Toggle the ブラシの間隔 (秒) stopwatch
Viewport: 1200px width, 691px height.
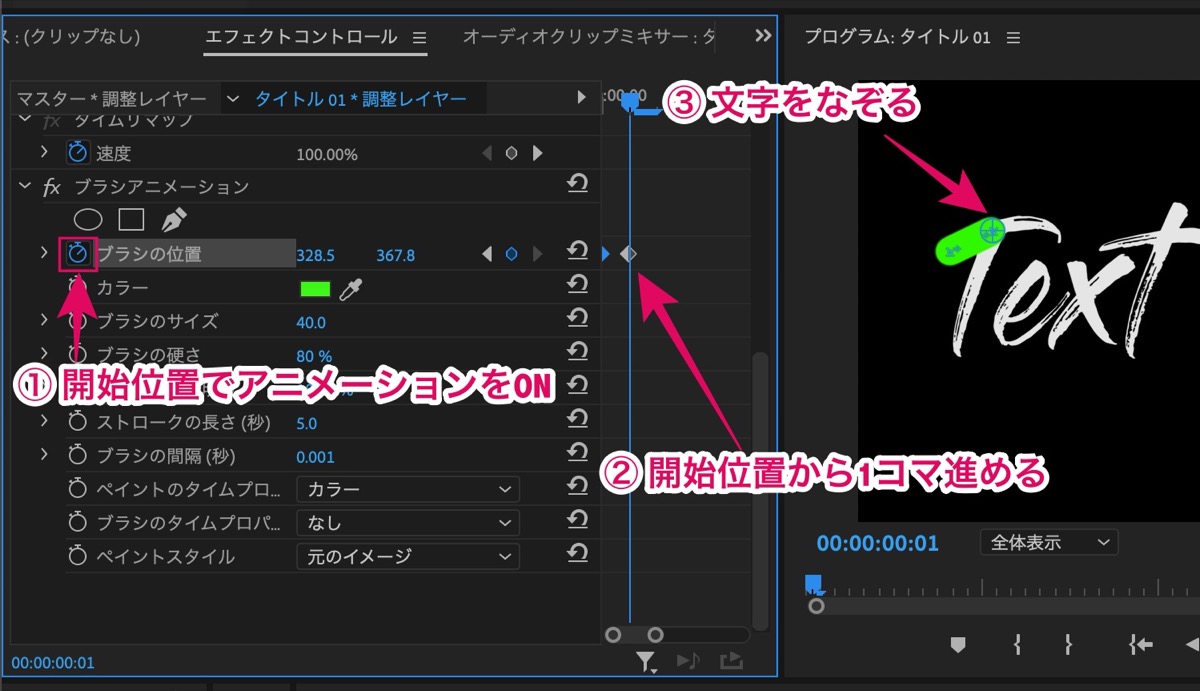tap(77, 456)
